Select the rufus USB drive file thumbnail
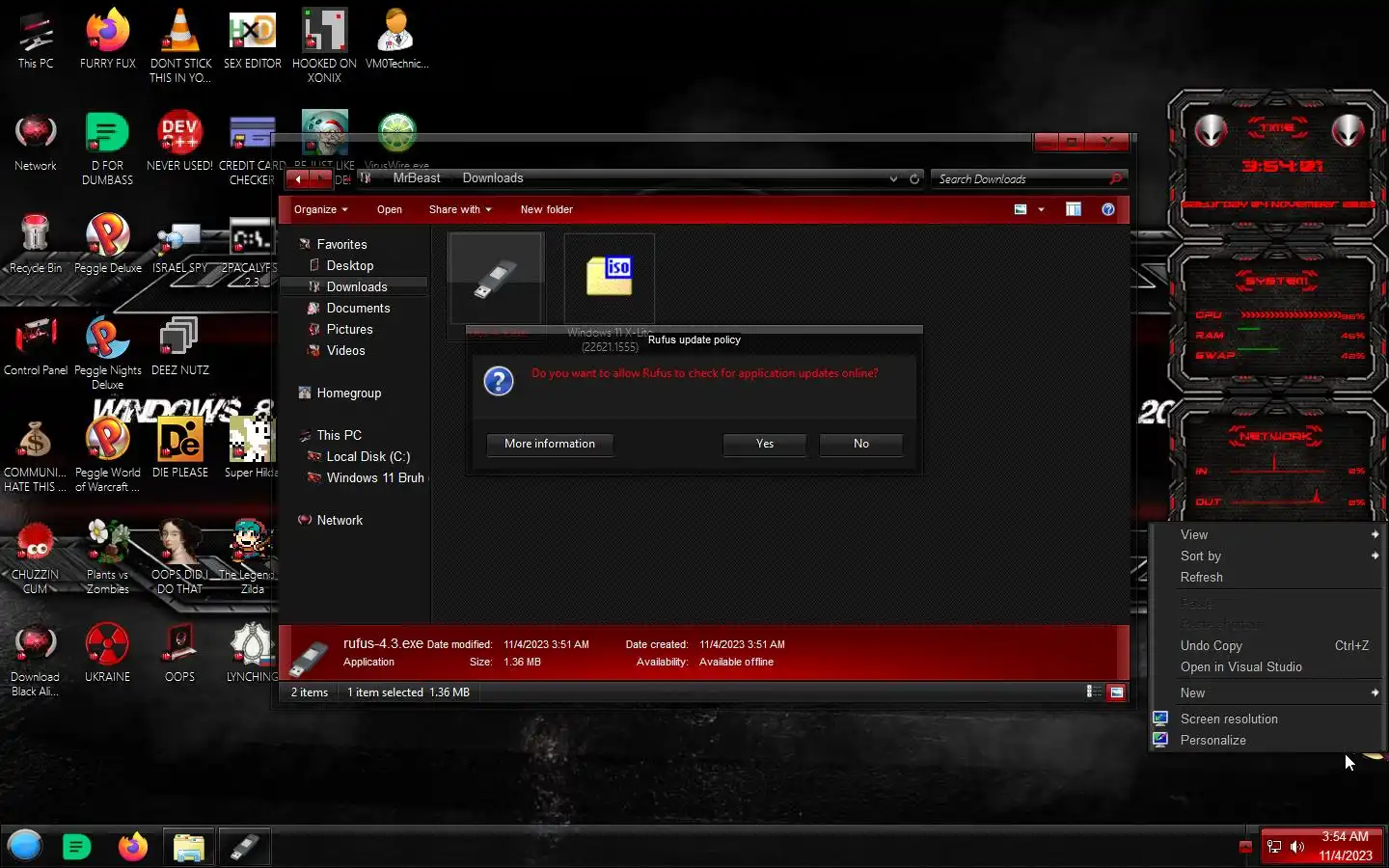Screen dimensions: 1389x868 pyautogui.click(x=496, y=280)
